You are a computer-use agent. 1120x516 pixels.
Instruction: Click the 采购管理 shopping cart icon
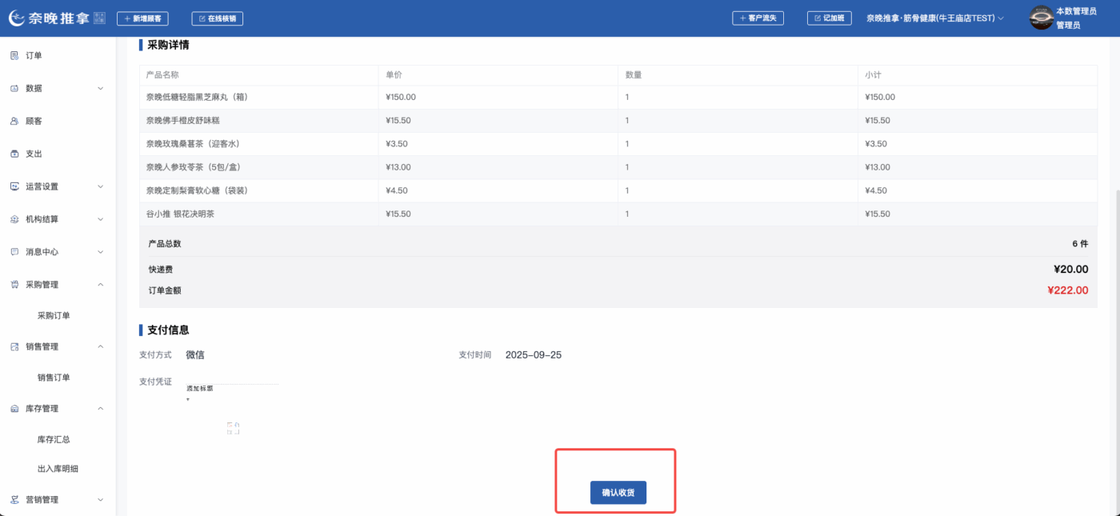tap(14, 285)
